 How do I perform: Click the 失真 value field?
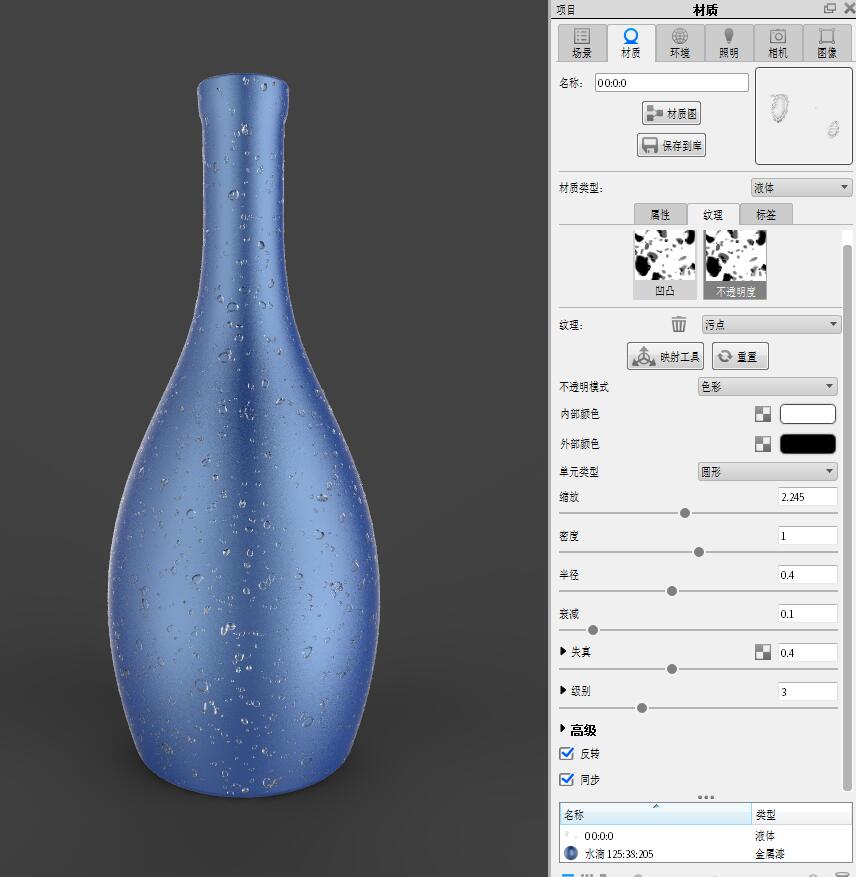tap(808, 653)
